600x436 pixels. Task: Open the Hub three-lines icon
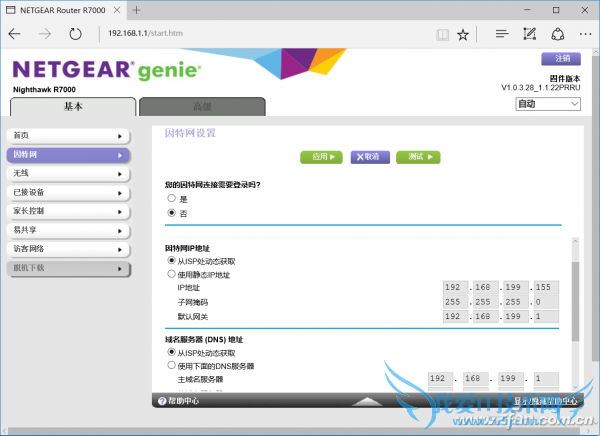click(502, 34)
